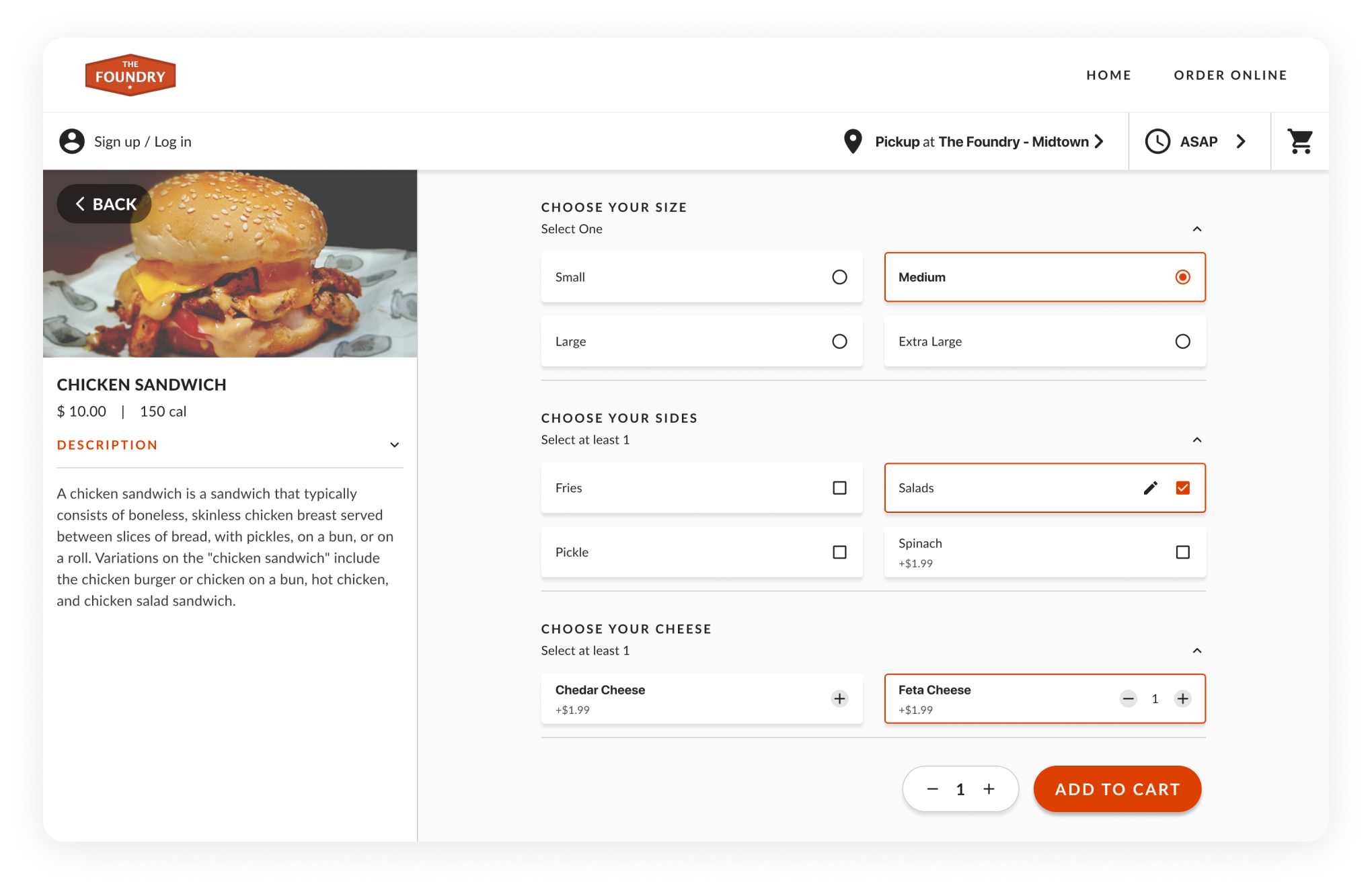Collapse the Choose Your Size section

click(1197, 229)
